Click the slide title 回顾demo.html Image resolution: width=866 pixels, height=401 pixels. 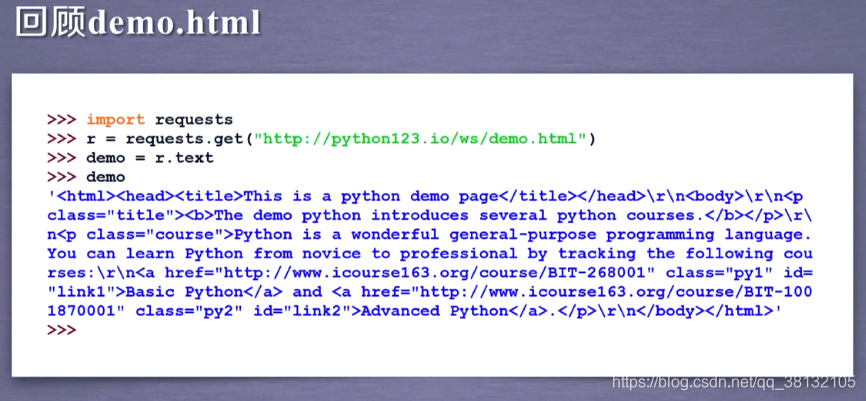138,23
